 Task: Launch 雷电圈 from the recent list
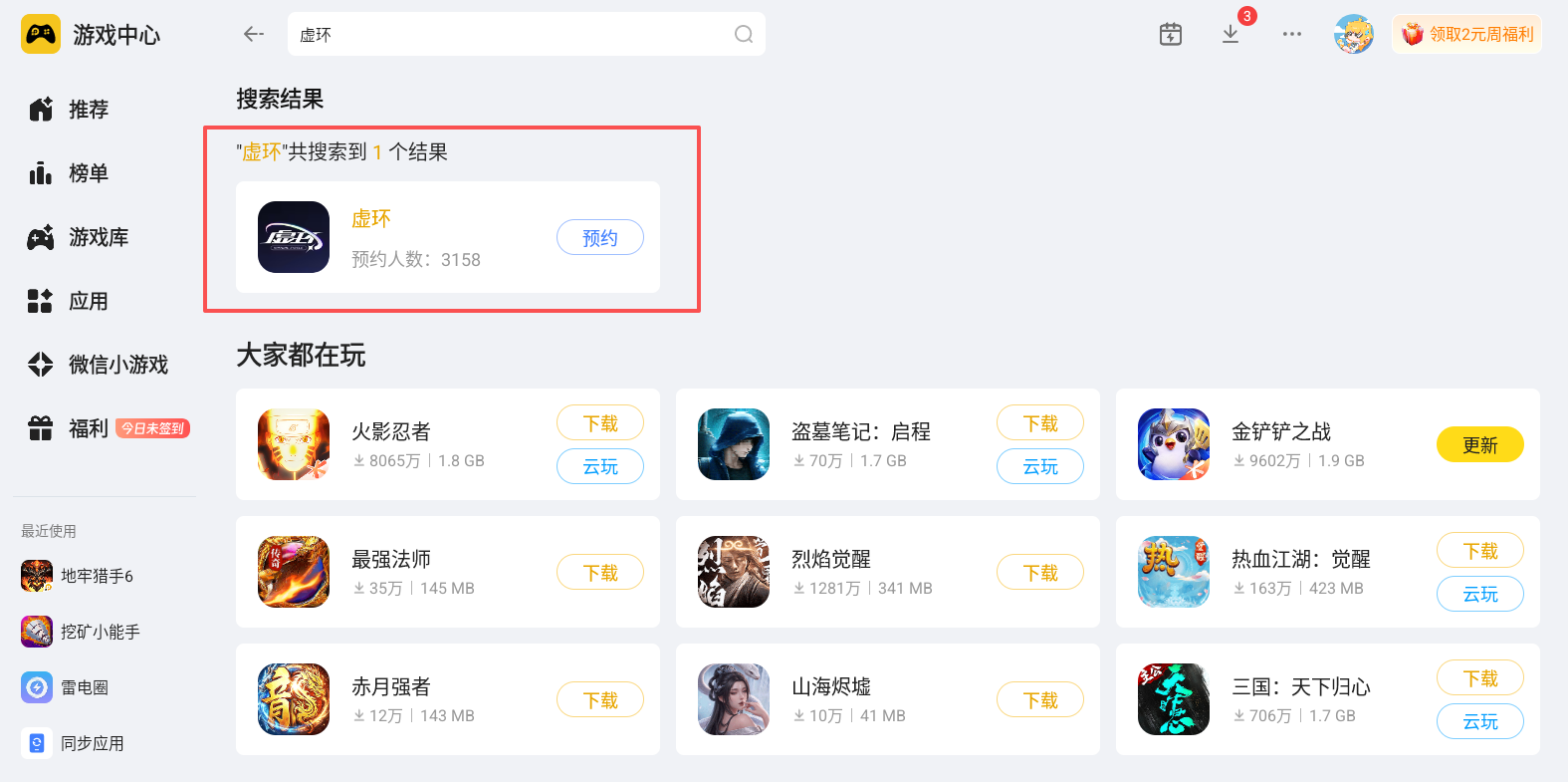(66, 687)
